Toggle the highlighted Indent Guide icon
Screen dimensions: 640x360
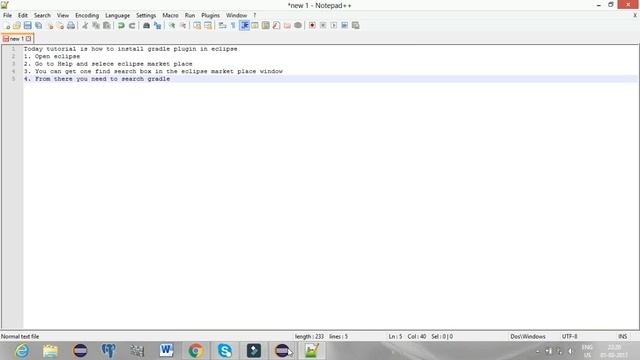click(244, 26)
